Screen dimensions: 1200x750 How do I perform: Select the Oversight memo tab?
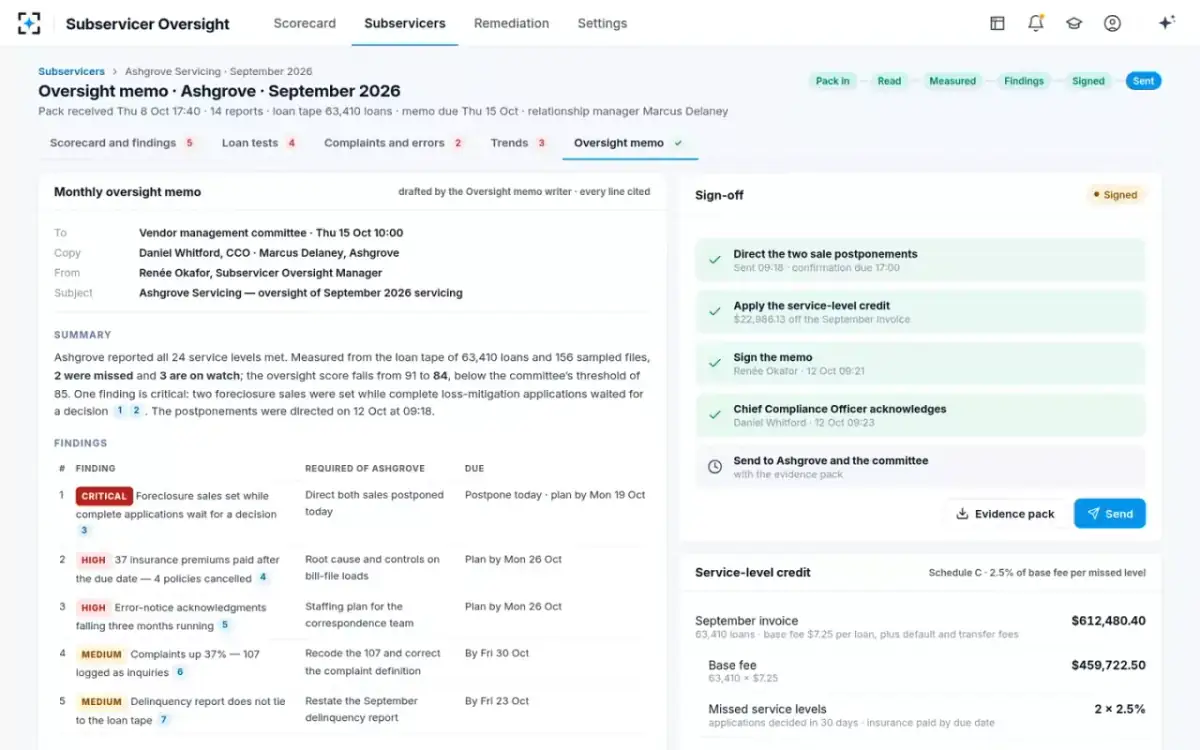[x=629, y=143]
